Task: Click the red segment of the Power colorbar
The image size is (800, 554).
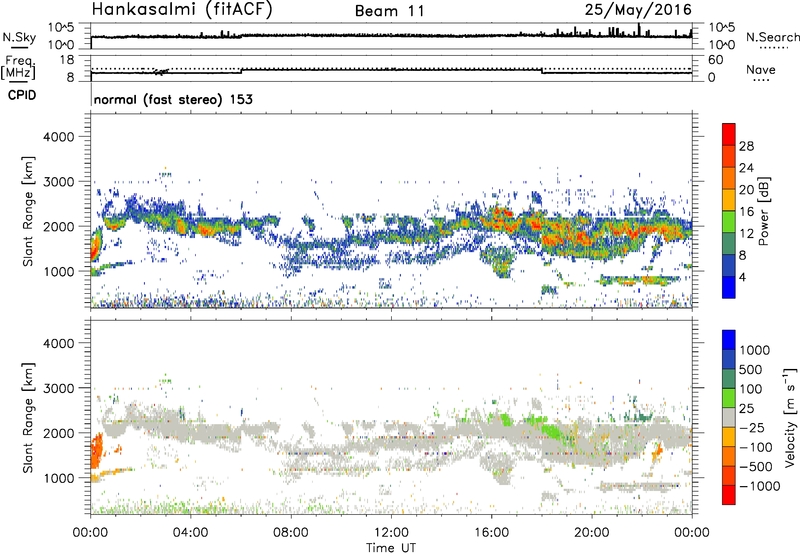Action: 729,134
